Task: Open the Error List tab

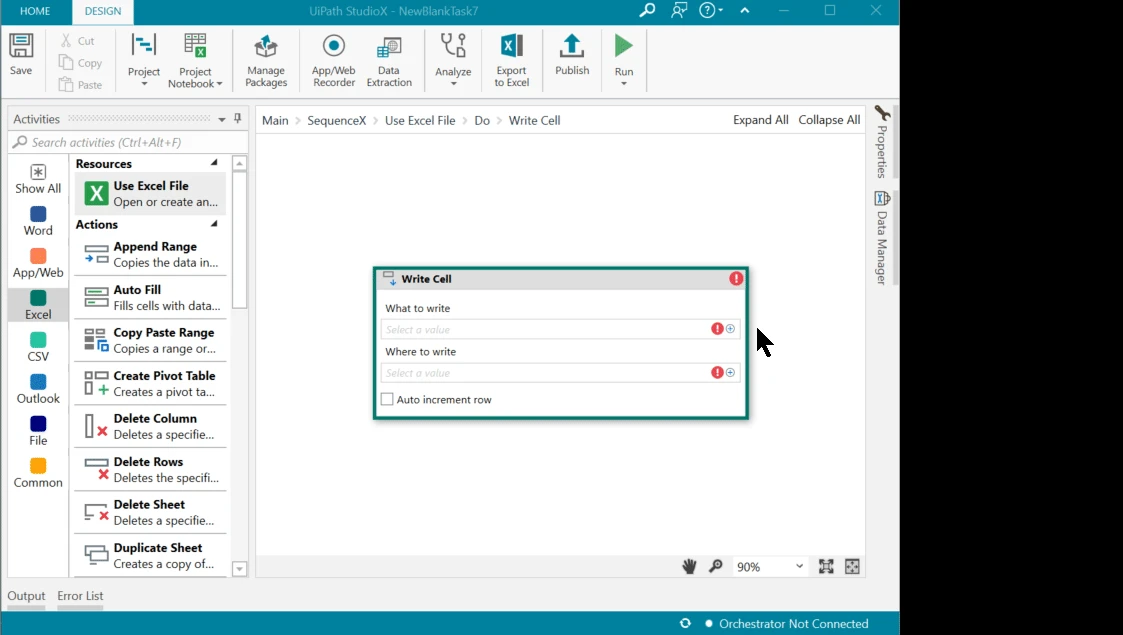Action: click(80, 596)
